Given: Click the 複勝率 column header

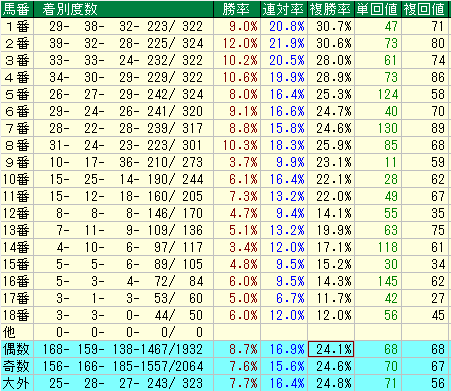Looking at the screenshot, I should (x=331, y=9).
